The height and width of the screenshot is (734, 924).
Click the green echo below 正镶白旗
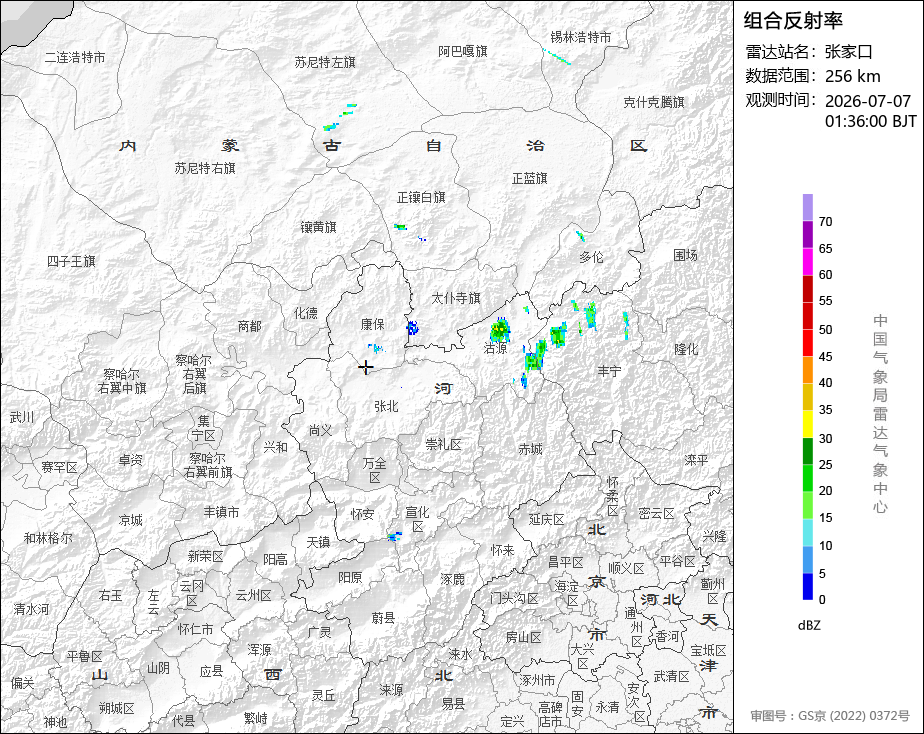401,227
